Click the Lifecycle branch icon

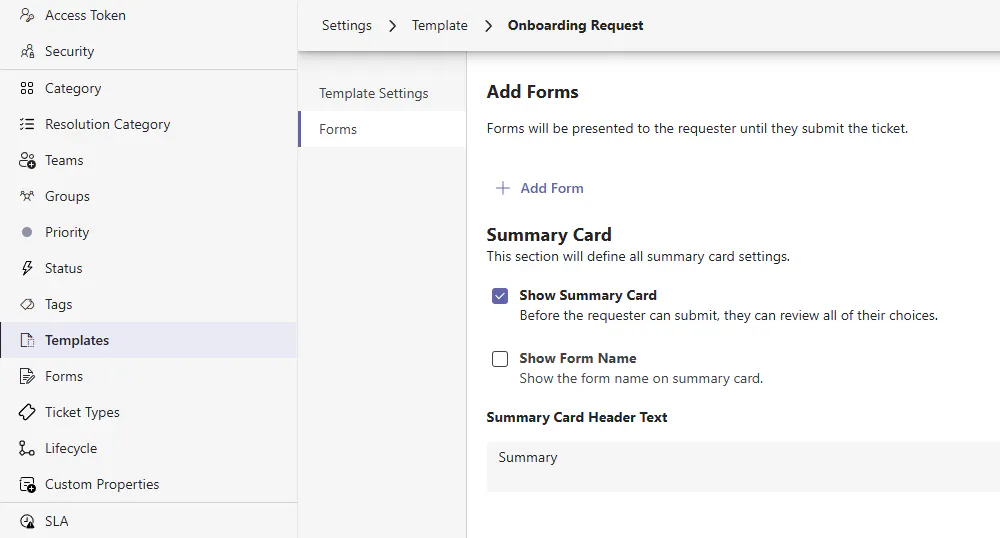pyautogui.click(x=27, y=449)
